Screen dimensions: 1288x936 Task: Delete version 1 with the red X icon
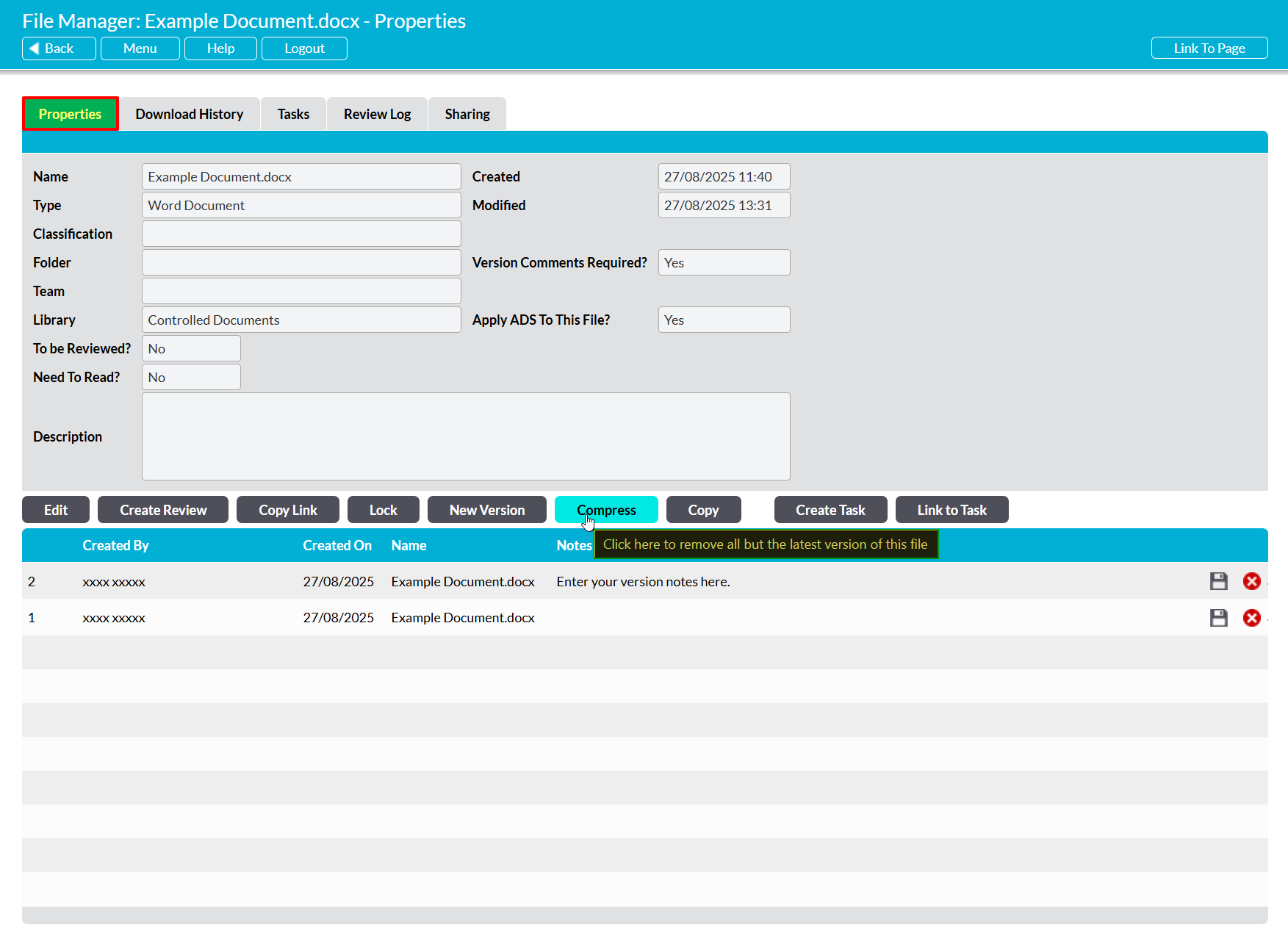1251,618
